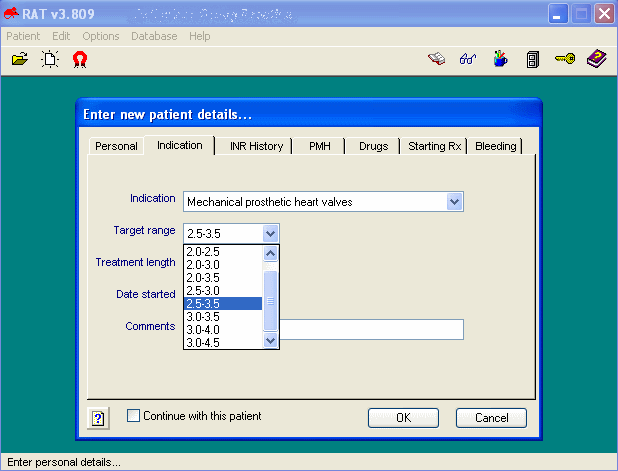Open the Database menu
This screenshot has height=471, width=618.
click(154, 36)
